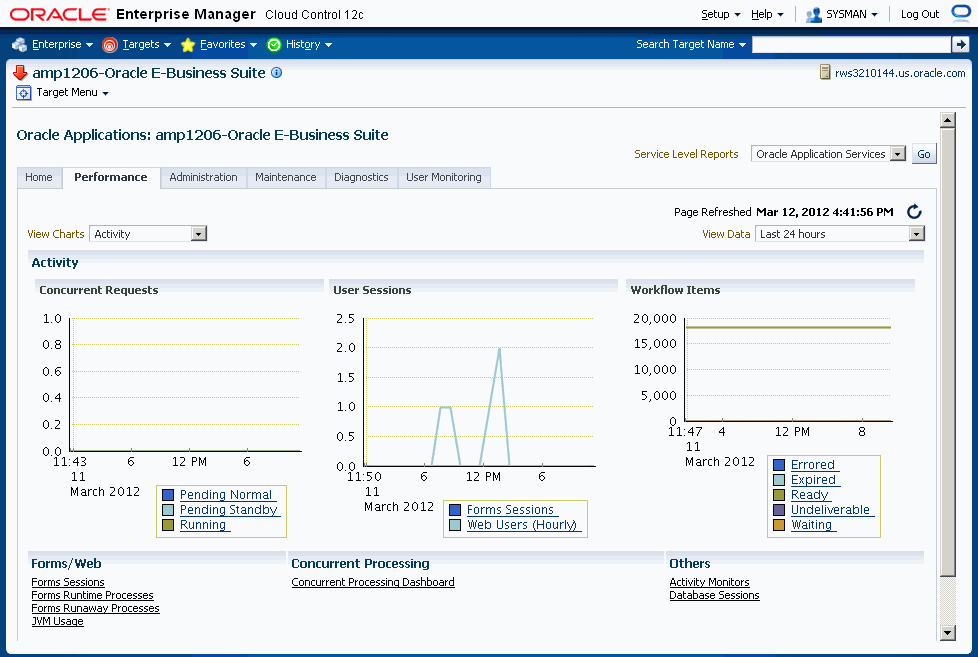Click the History clock icon

click(x=274, y=44)
